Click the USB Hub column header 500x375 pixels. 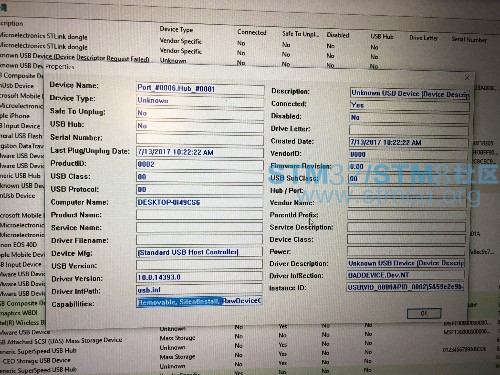382,37
